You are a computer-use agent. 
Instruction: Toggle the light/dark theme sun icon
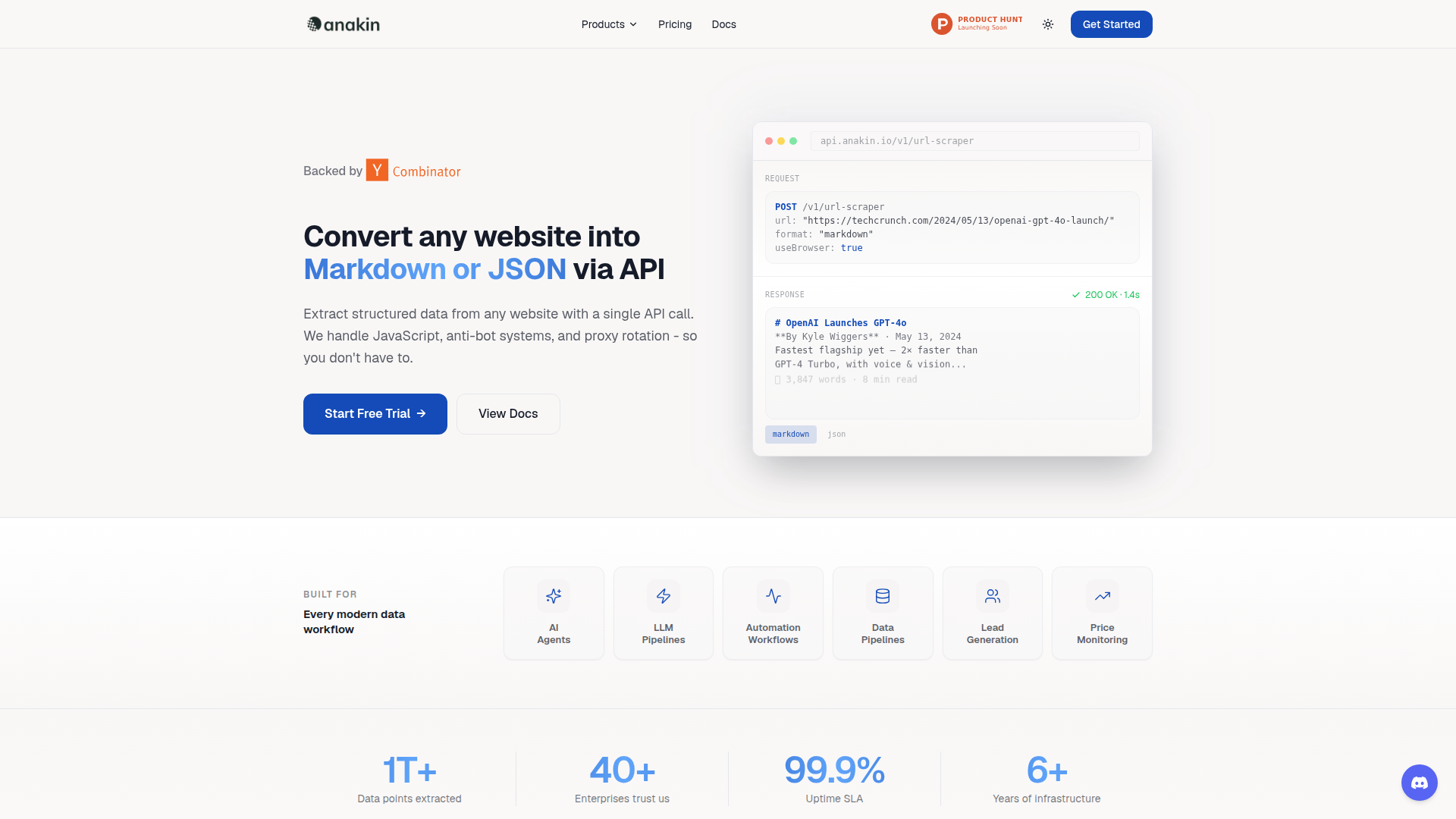tap(1048, 24)
